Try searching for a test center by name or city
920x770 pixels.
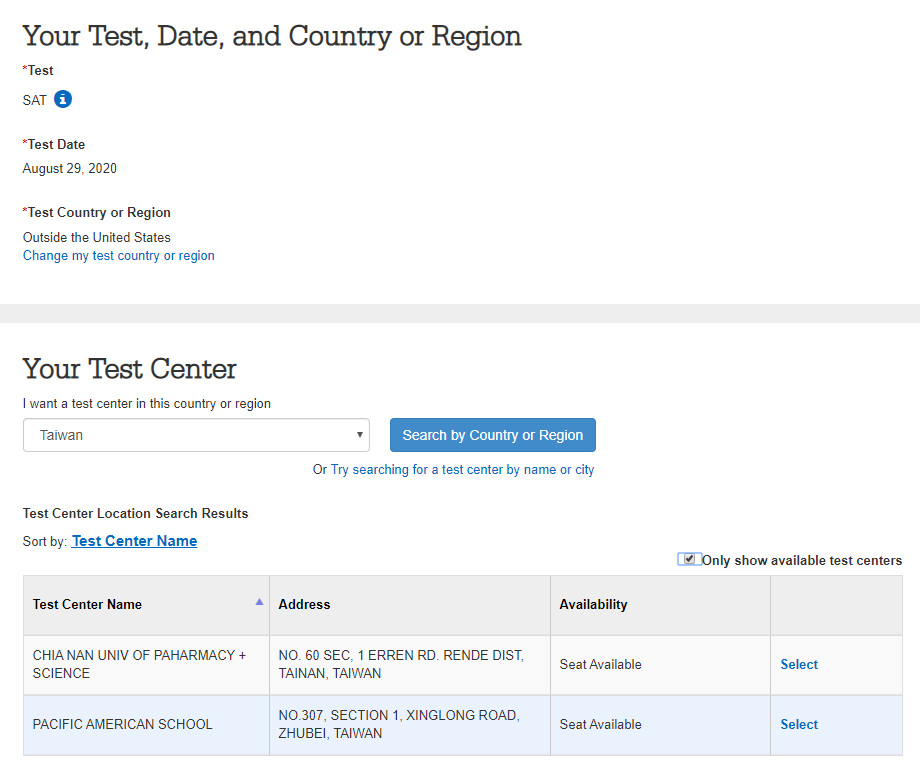(462, 470)
